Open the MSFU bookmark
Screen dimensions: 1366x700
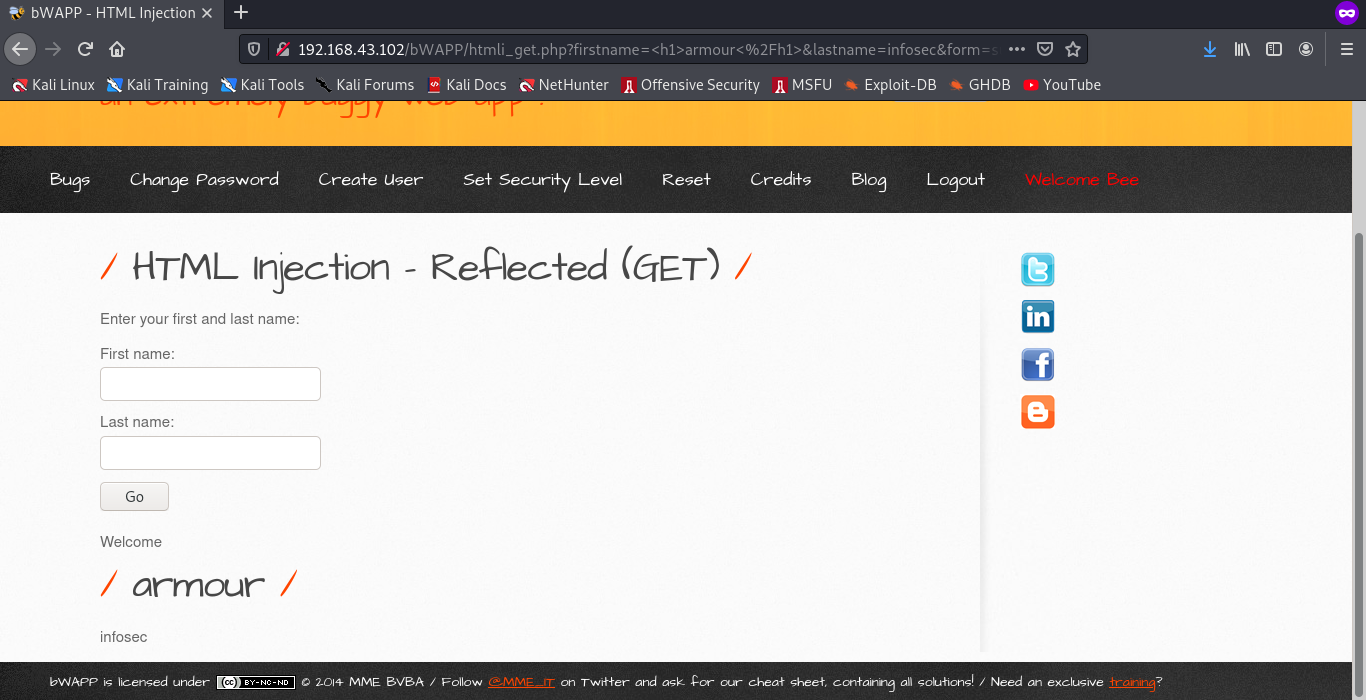tap(801, 85)
